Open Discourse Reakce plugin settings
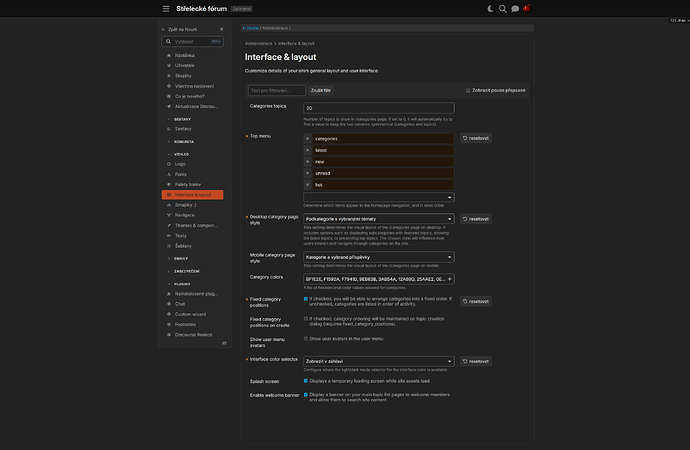Viewport: 690px width, 450px height. [192, 335]
